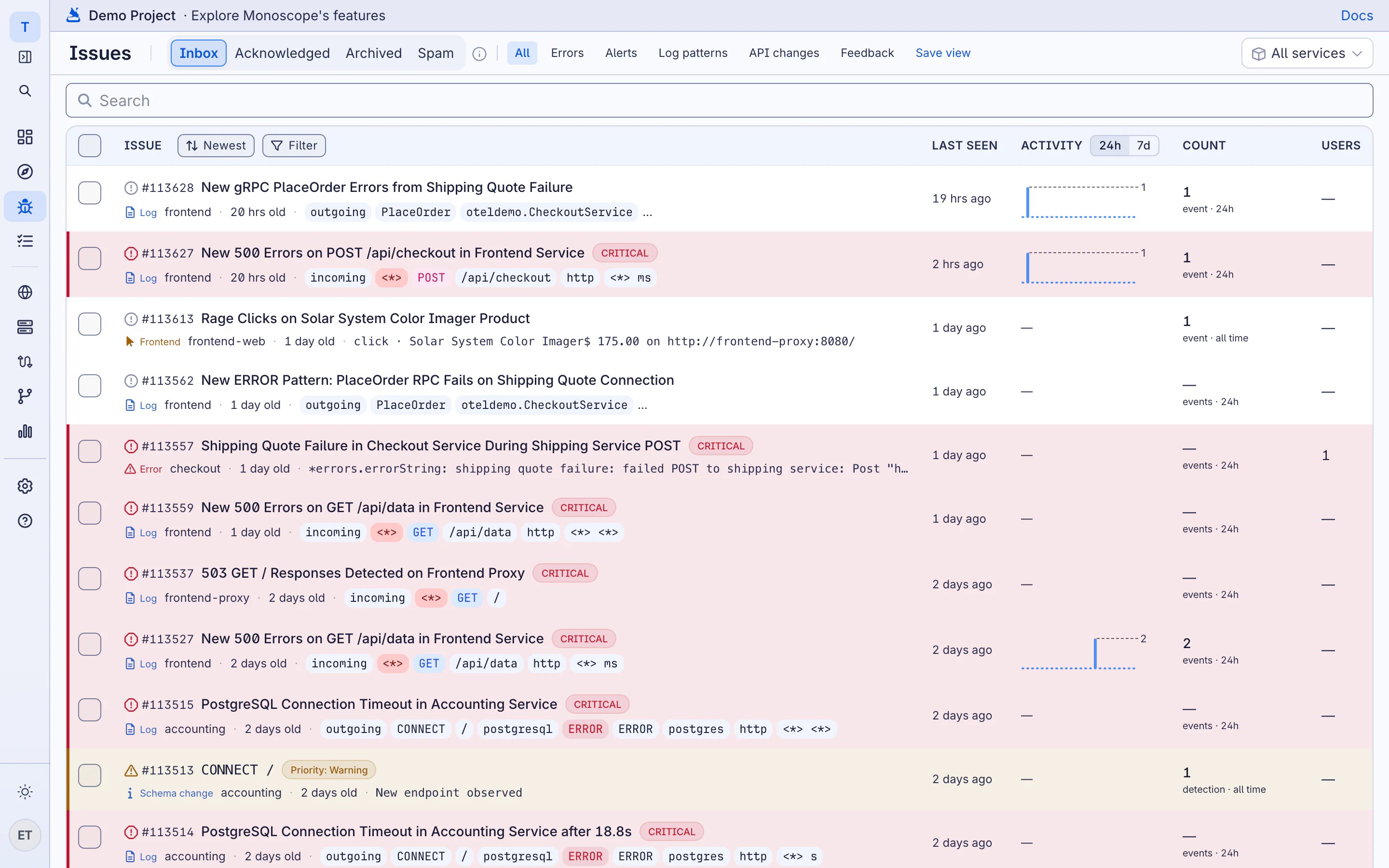Open the settings gear icon
Image resolution: width=1389 pixels, height=868 pixels.
click(x=25, y=486)
